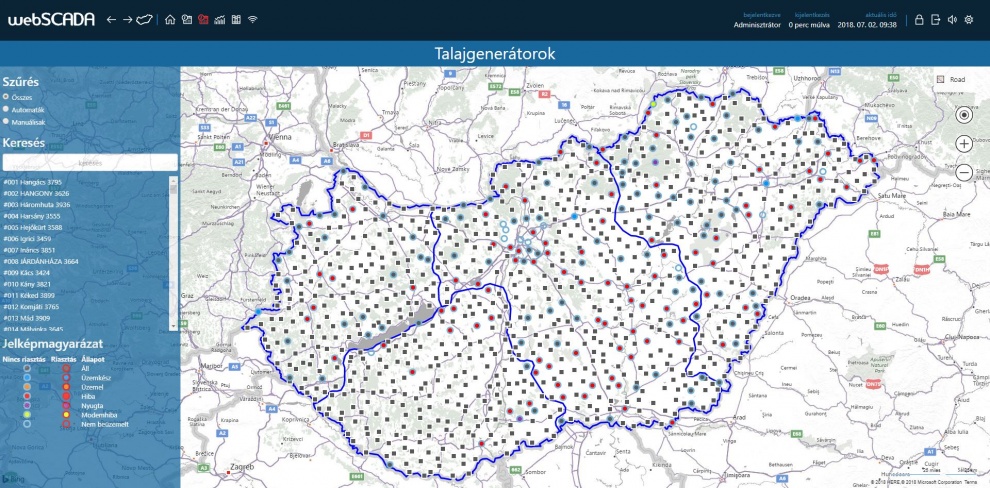Zoom out the map with minus button
This screenshot has height=488, width=990.
tap(963, 172)
